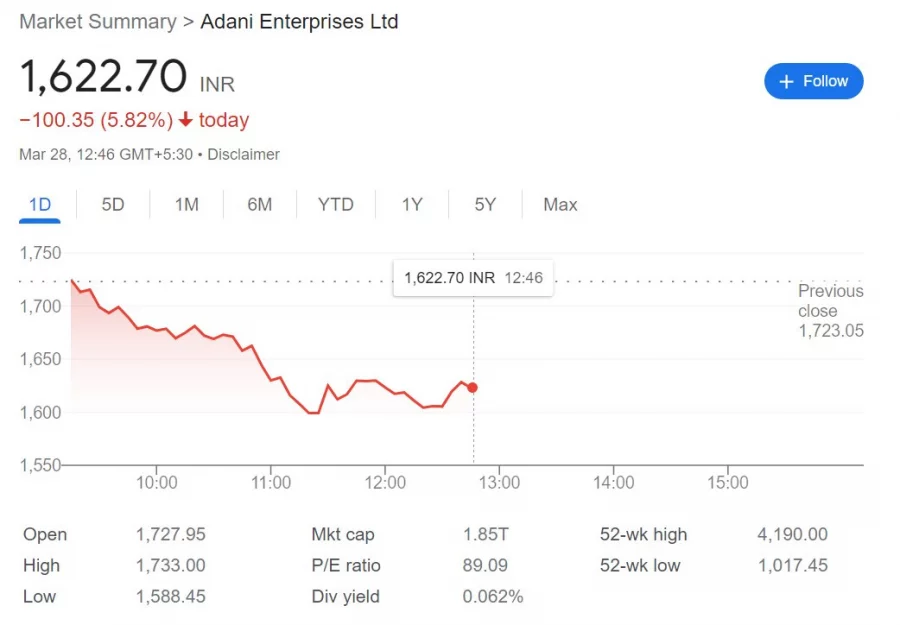Screen dimensions: 900x625
Task: Click the red data point marker on the chart
Action: pos(472,387)
